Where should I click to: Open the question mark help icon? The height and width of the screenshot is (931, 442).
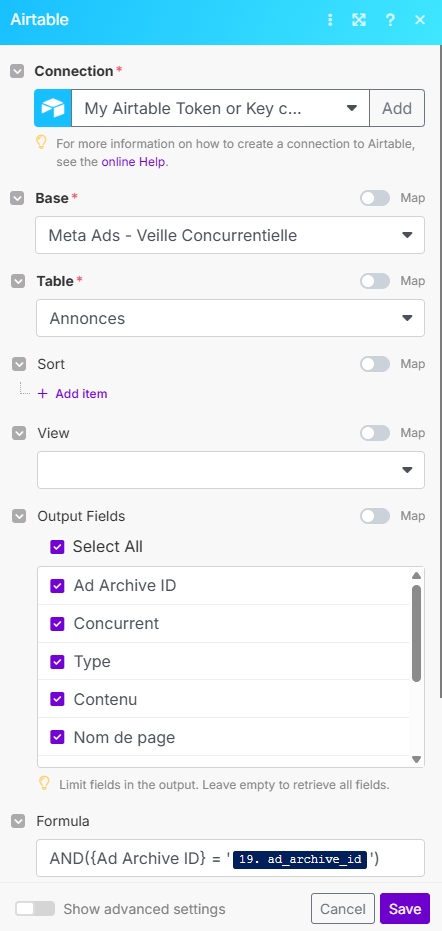390,20
